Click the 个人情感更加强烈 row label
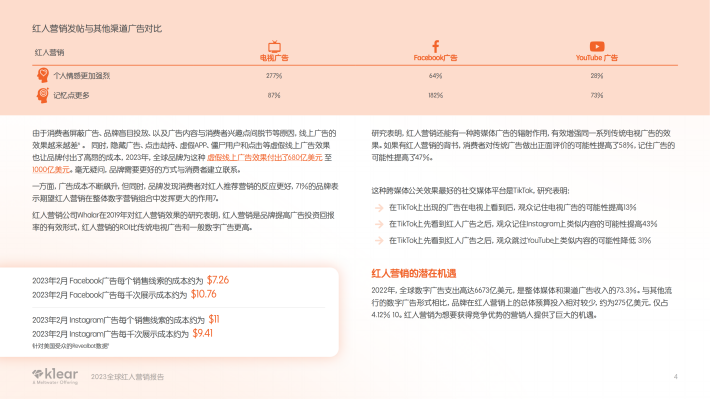Image resolution: width=710 pixels, height=399 pixels. coord(82,76)
